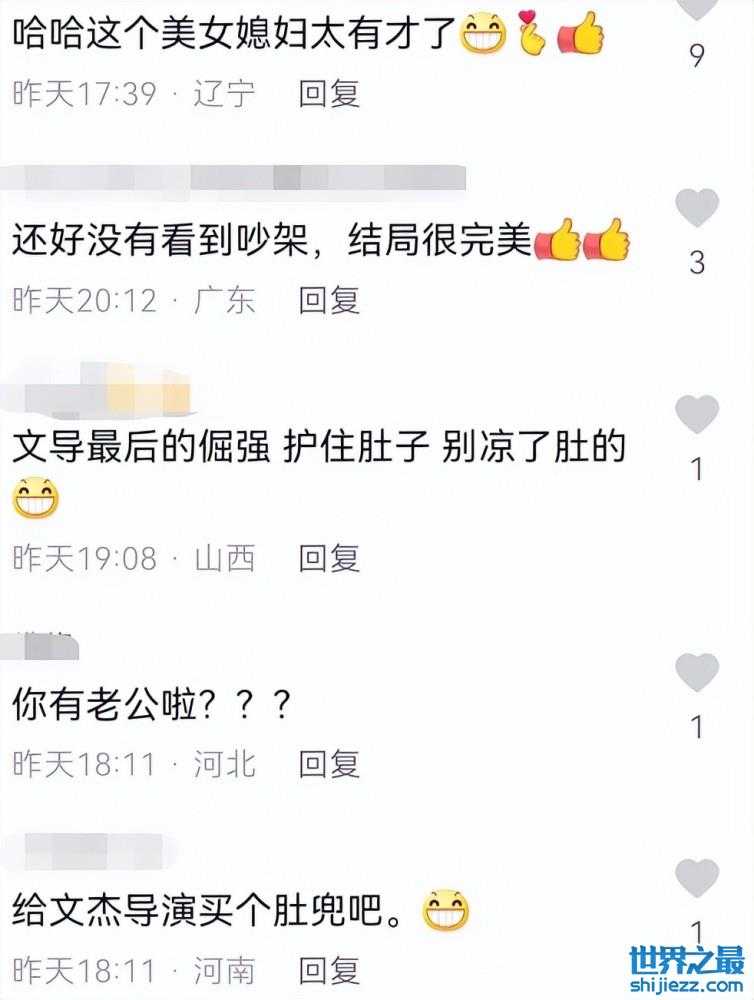Like the 河北 comment 你有老公啦
Viewport: 754px width, 1000px height.
(x=697, y=672)
